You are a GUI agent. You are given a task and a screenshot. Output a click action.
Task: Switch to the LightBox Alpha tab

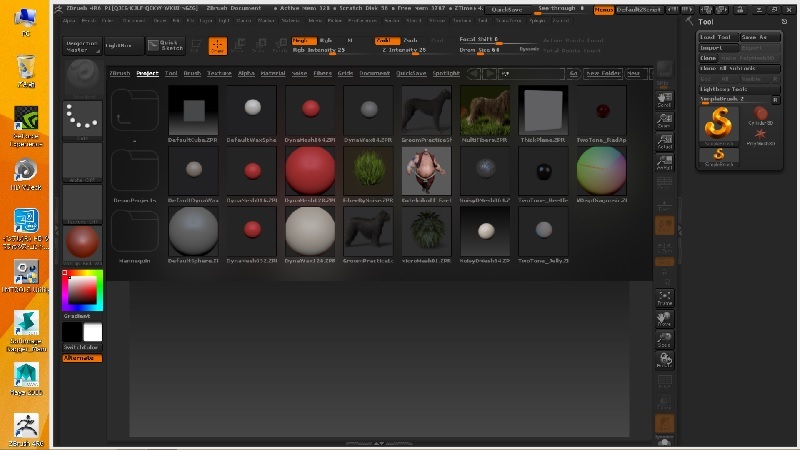[246, 73]
